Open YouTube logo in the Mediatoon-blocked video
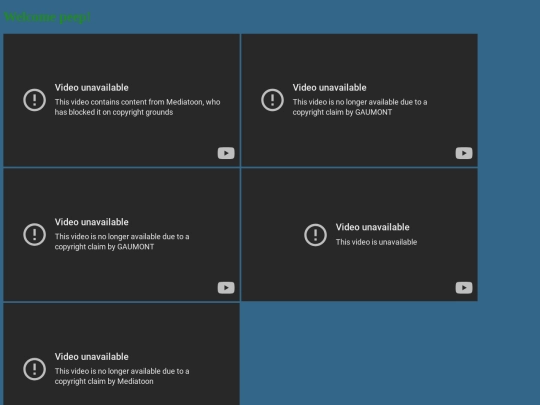This screenshot has width=540, height=405. (x=226, y=153)
